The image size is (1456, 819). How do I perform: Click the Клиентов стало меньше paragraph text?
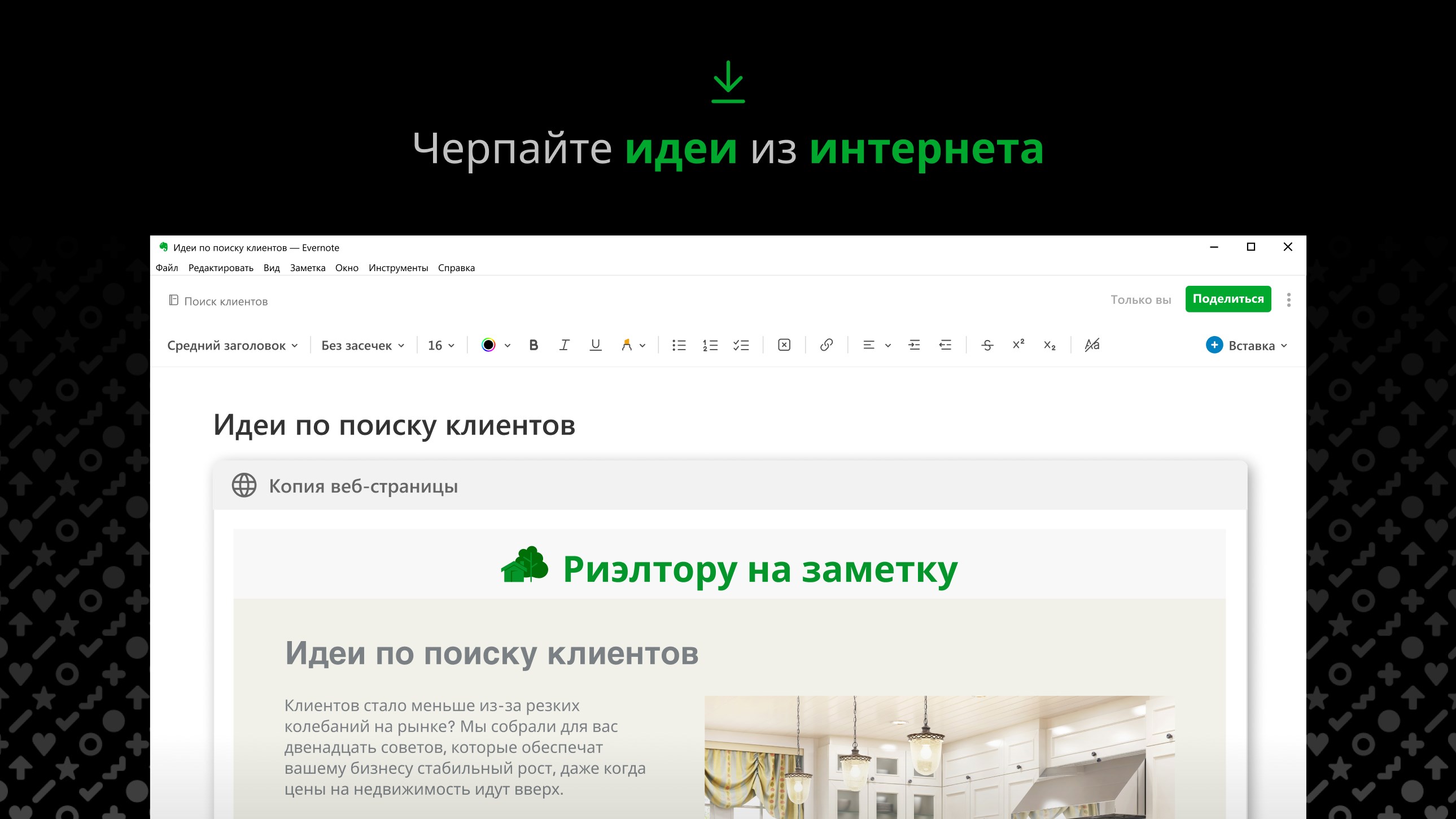tap(465, 747)
